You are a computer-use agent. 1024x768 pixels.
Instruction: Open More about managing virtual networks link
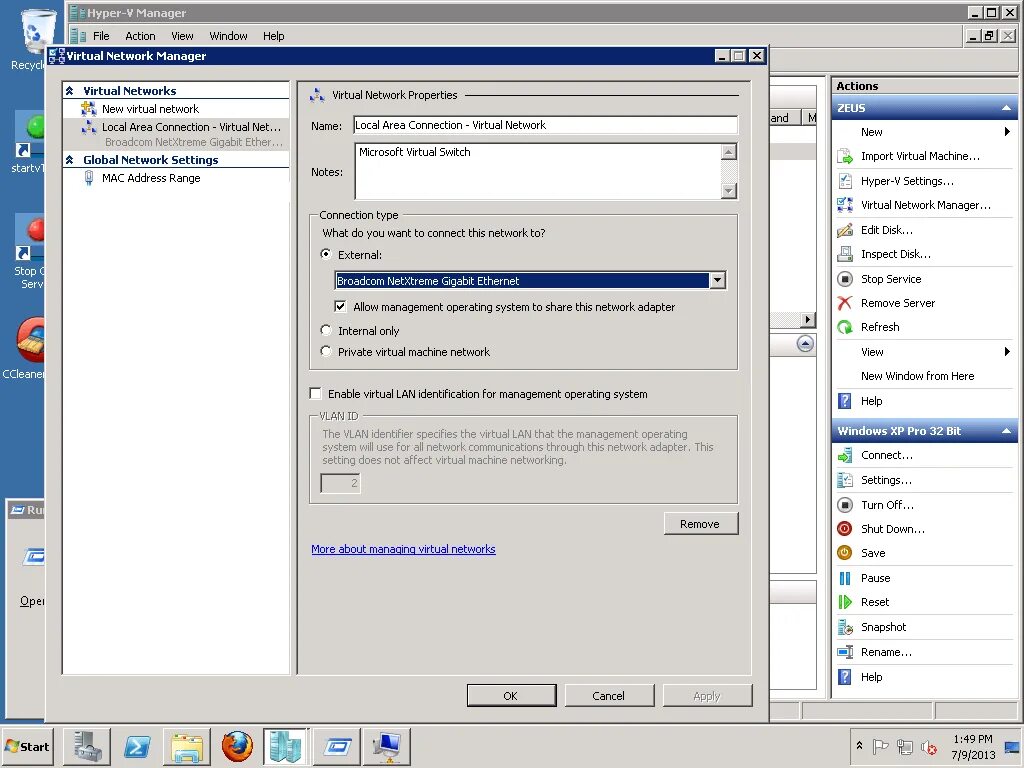pos(403,549)
